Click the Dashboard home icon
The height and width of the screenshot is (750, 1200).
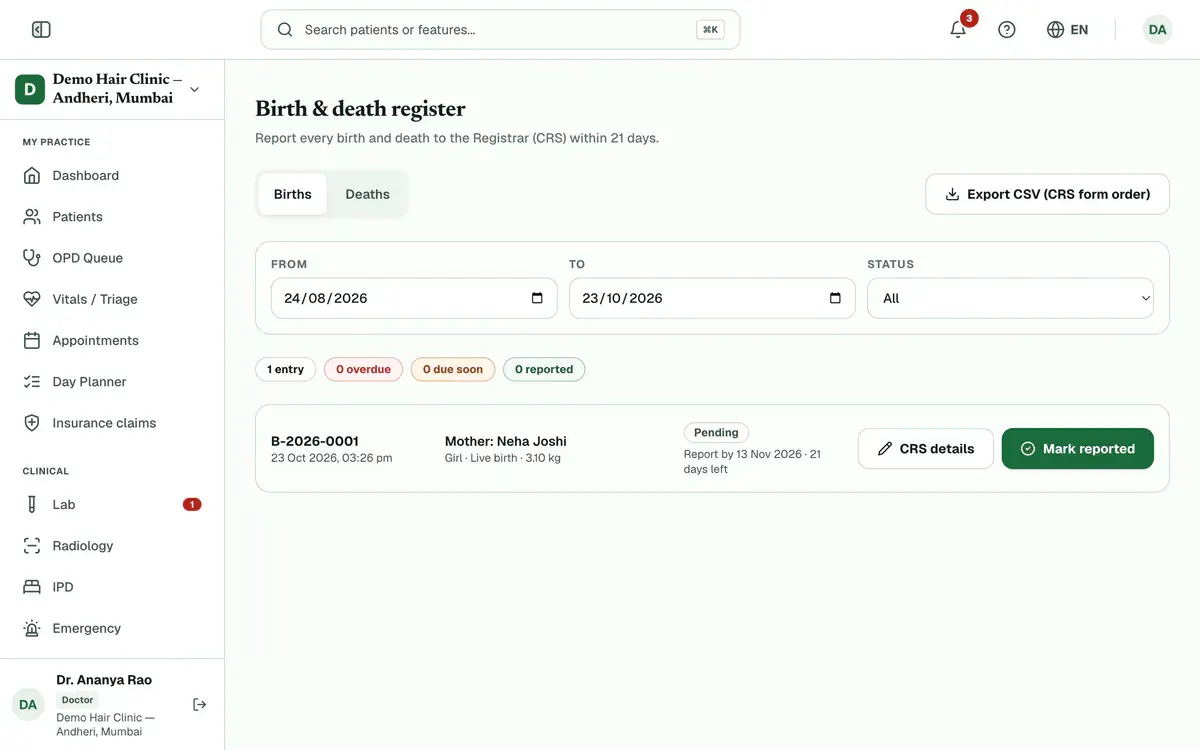coord(32,176)
